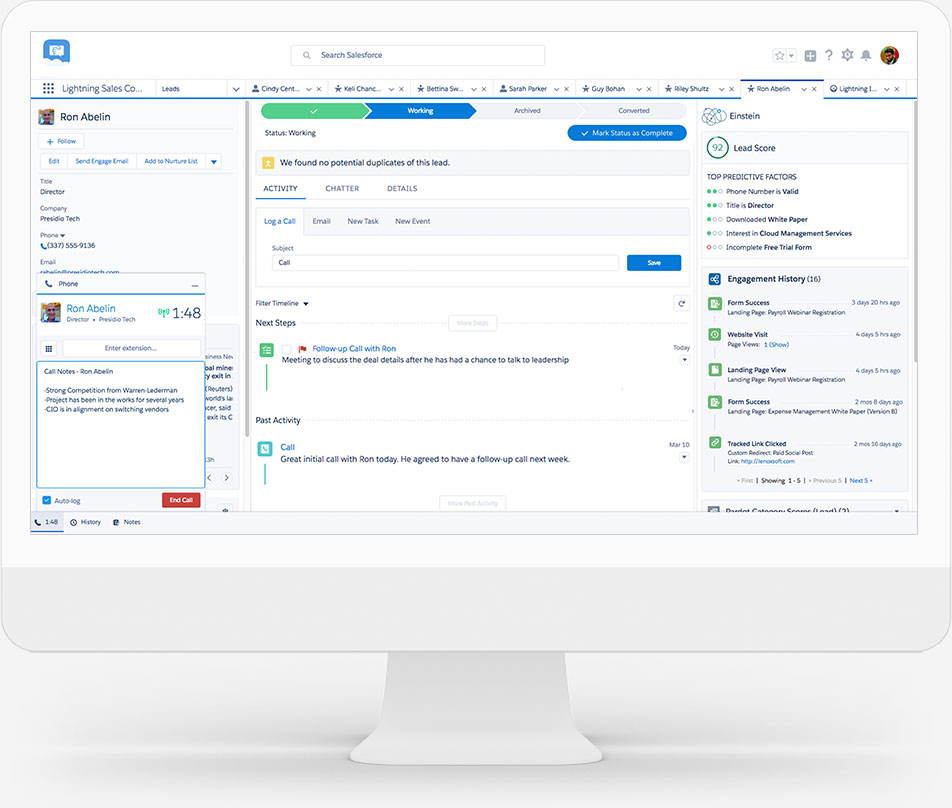952x808 pixels.
Task: Switch to the Chatter tab
Action: tap(342, 188)
